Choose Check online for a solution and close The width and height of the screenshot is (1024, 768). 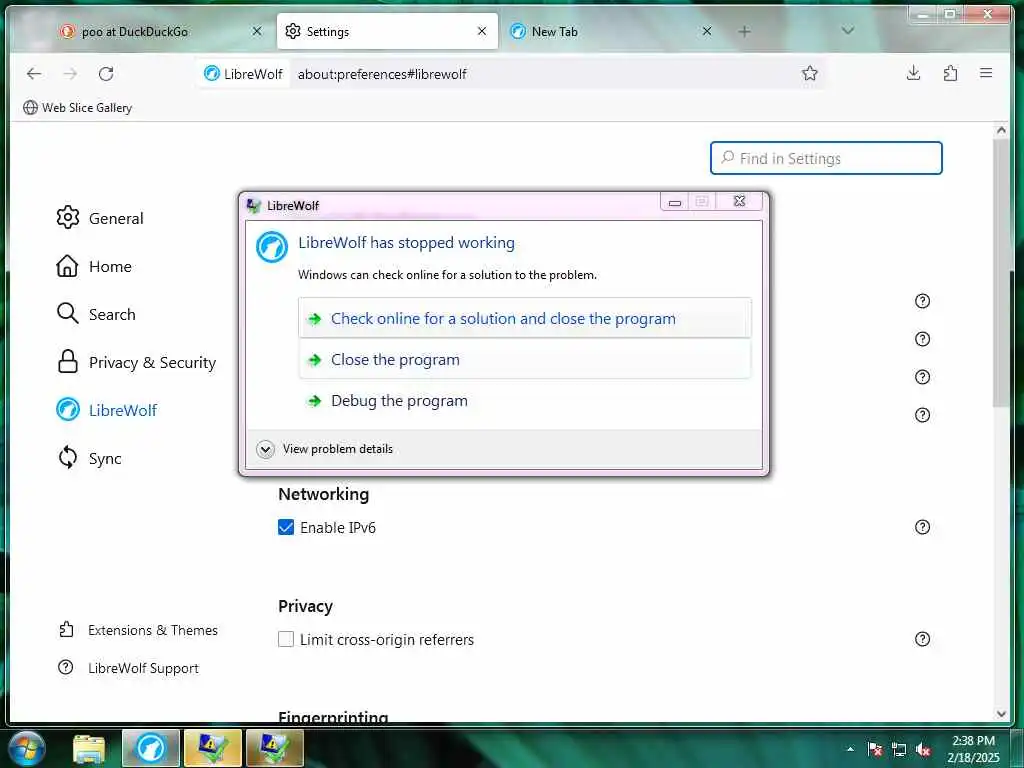[524, 318]
